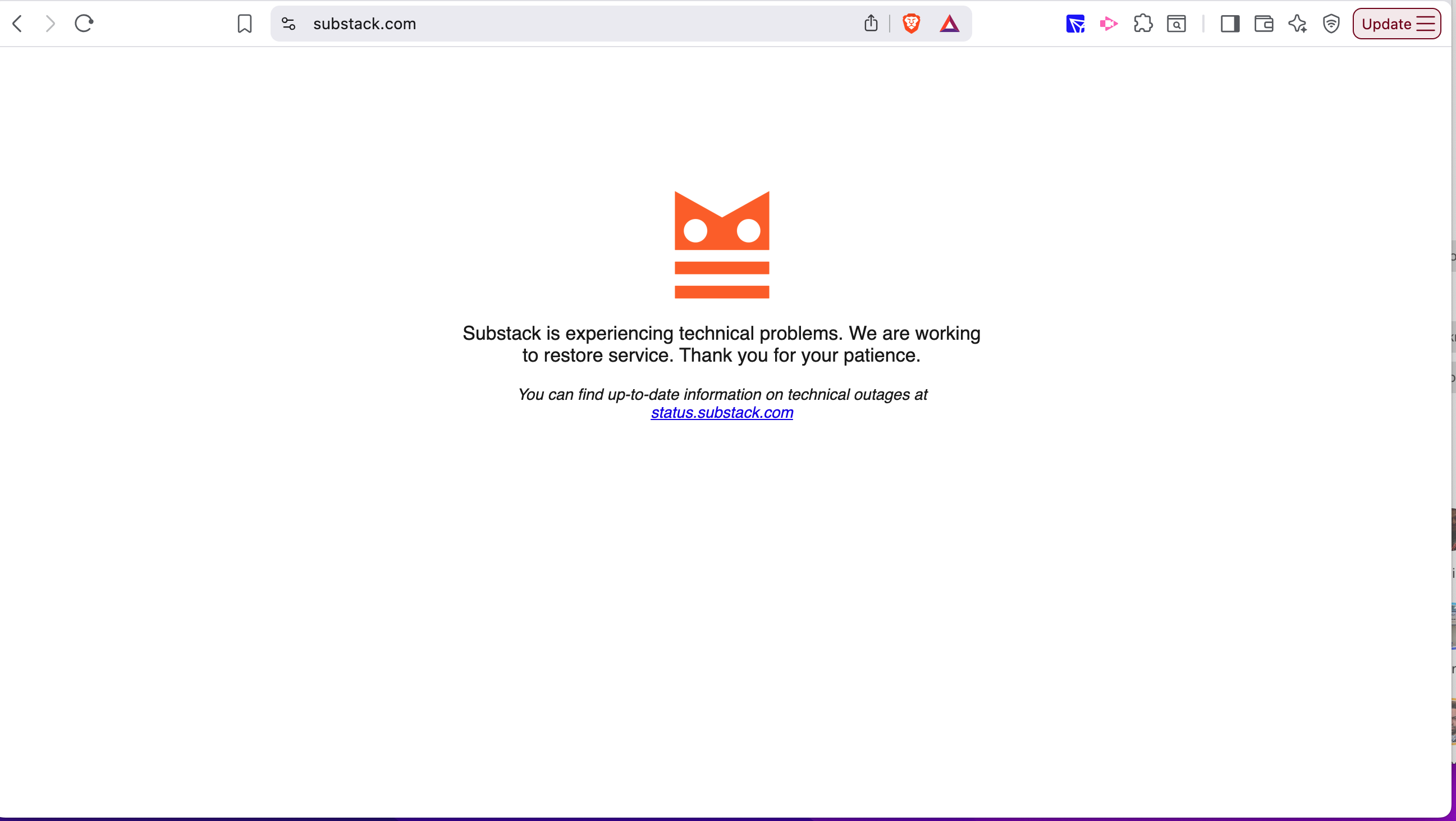Image resolution: width=1456 pixels, height=821 pixels.
Task: Open the pink arrow extension
Action: (1109, 24)
